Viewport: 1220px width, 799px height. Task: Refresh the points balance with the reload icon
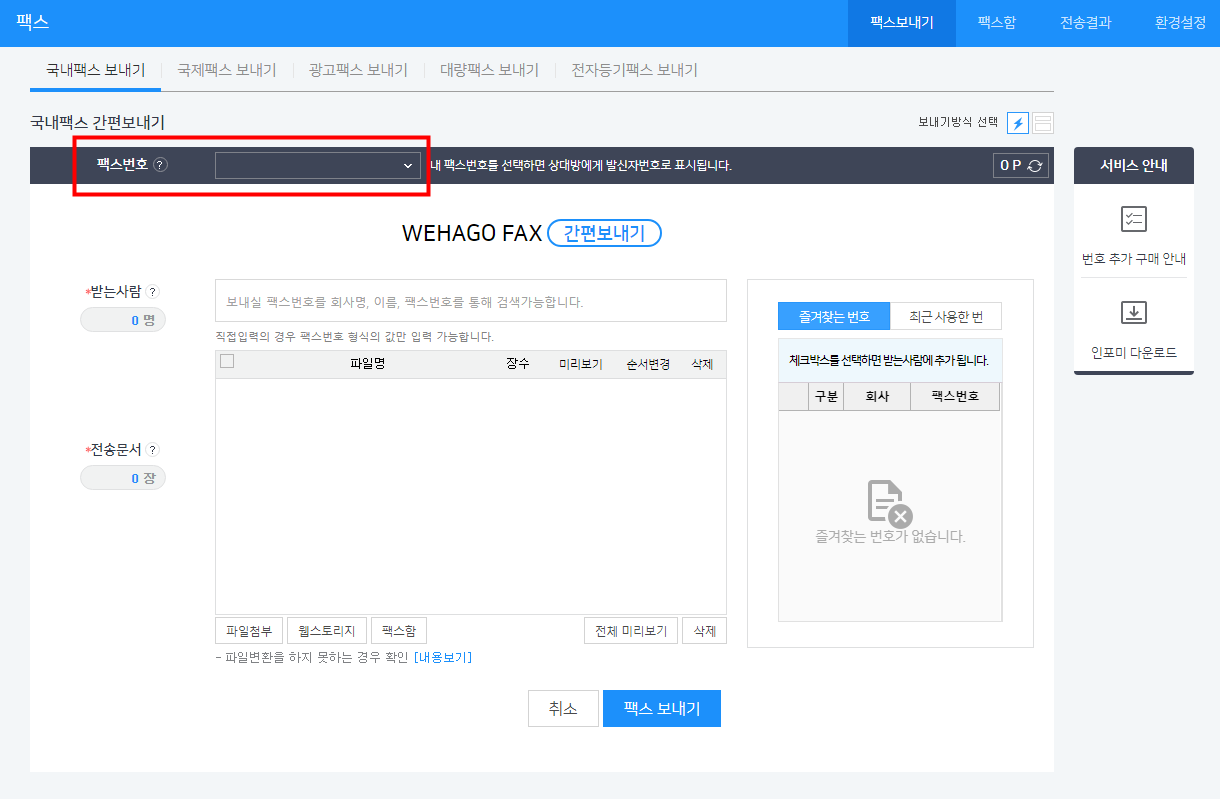1034,166
